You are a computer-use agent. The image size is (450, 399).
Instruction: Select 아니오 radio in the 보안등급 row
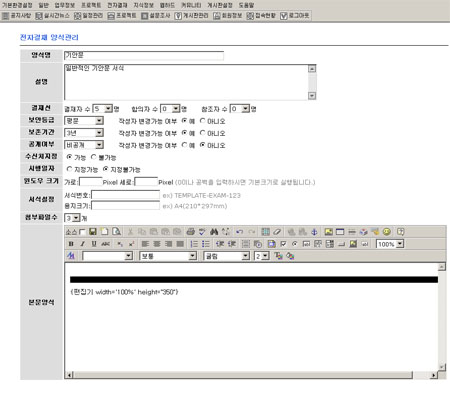tap(202, 121)
